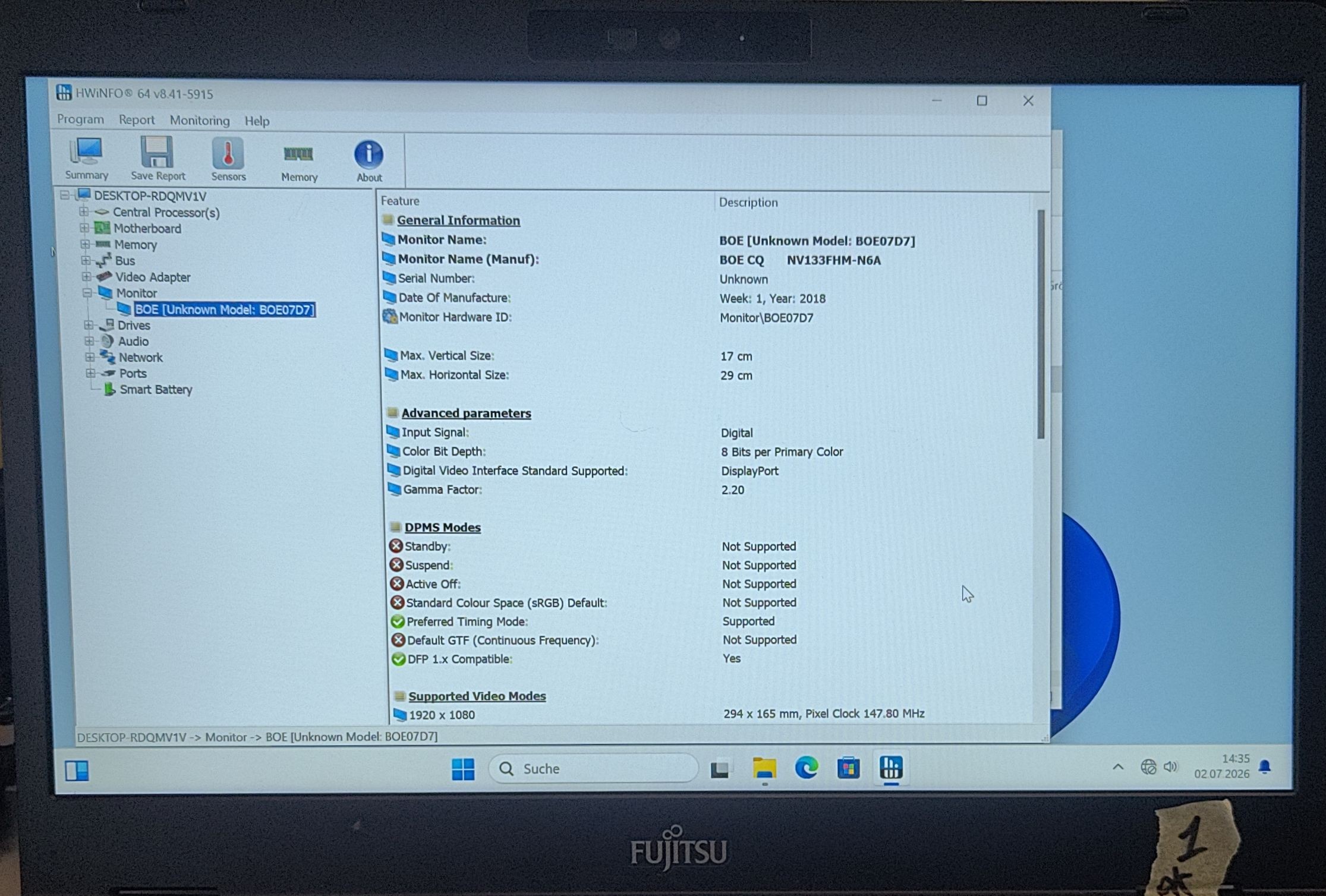Select Central Processor(s) in the tree
The width and height of the screenshot is (1326, 896).
(x=166, y=212)
